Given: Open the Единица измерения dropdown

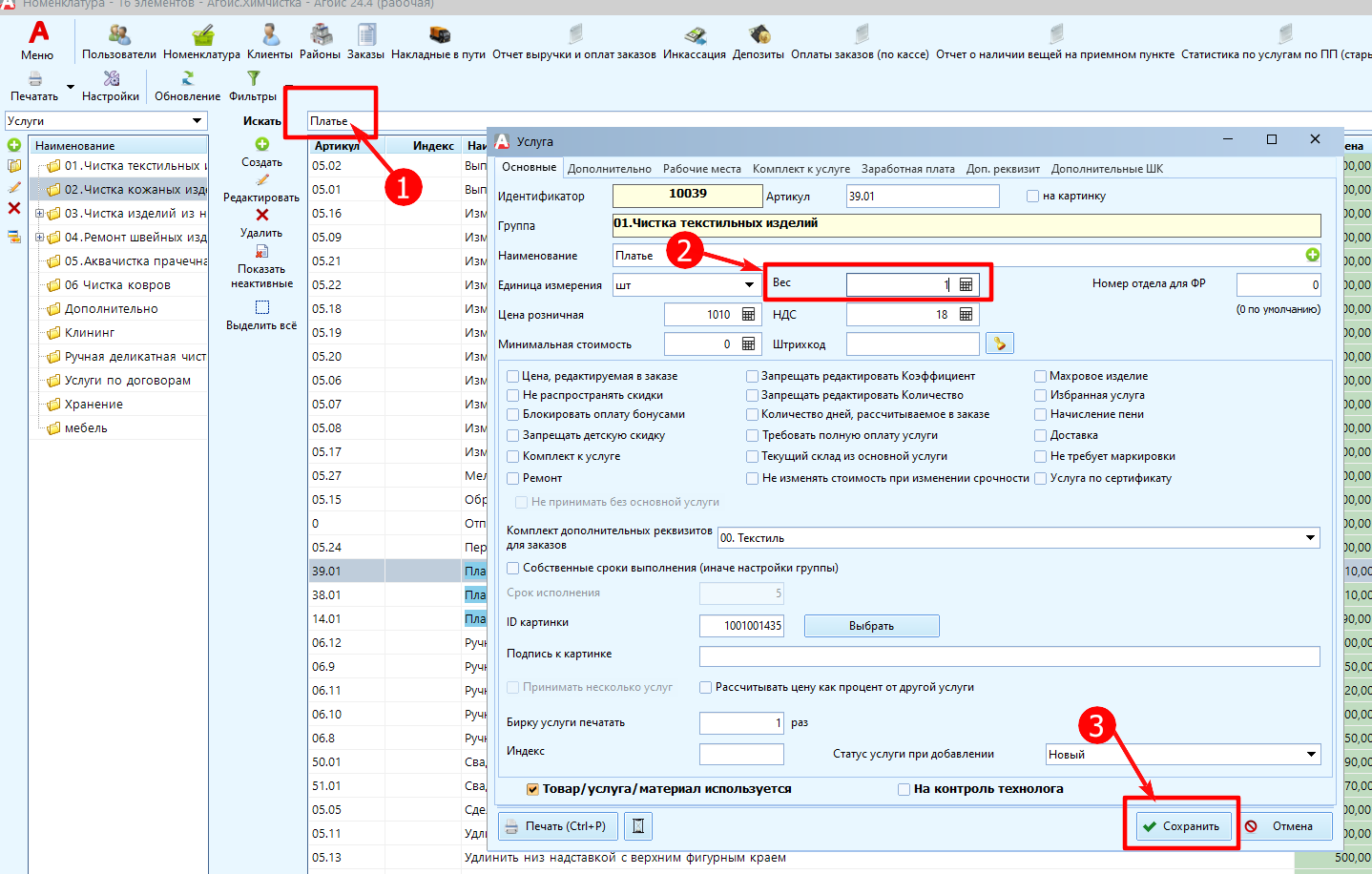Looking at the screenshot, I should [749, 285].
